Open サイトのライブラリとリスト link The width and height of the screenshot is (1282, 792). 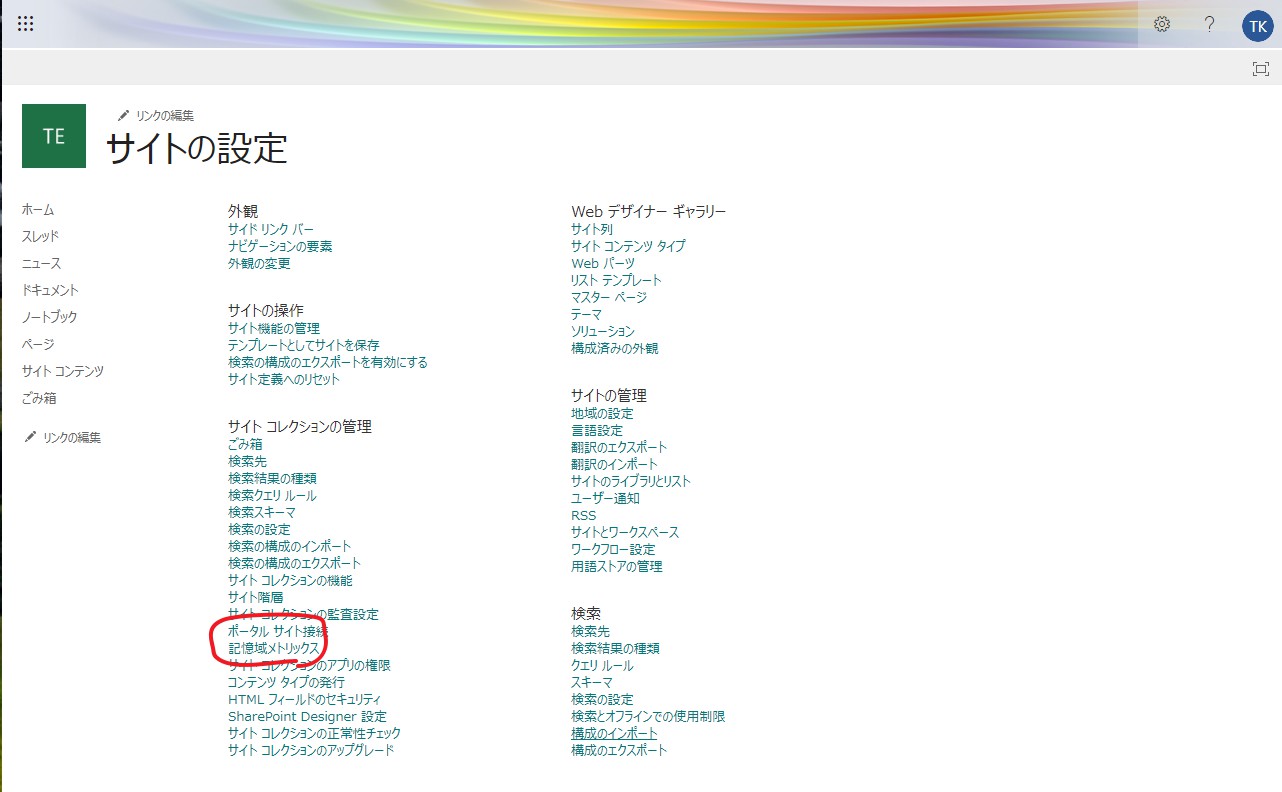pyautogui.click(x=631, y=481)
